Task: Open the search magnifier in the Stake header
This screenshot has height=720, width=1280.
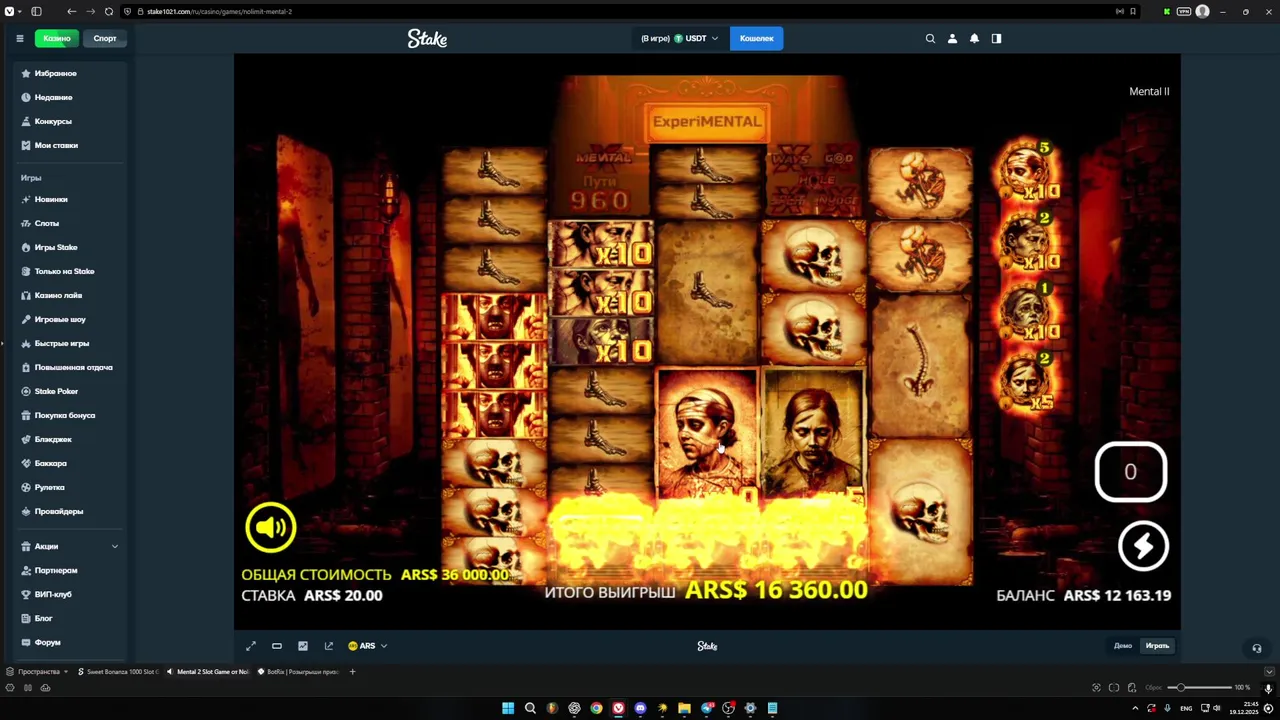Action: point(930,38)
